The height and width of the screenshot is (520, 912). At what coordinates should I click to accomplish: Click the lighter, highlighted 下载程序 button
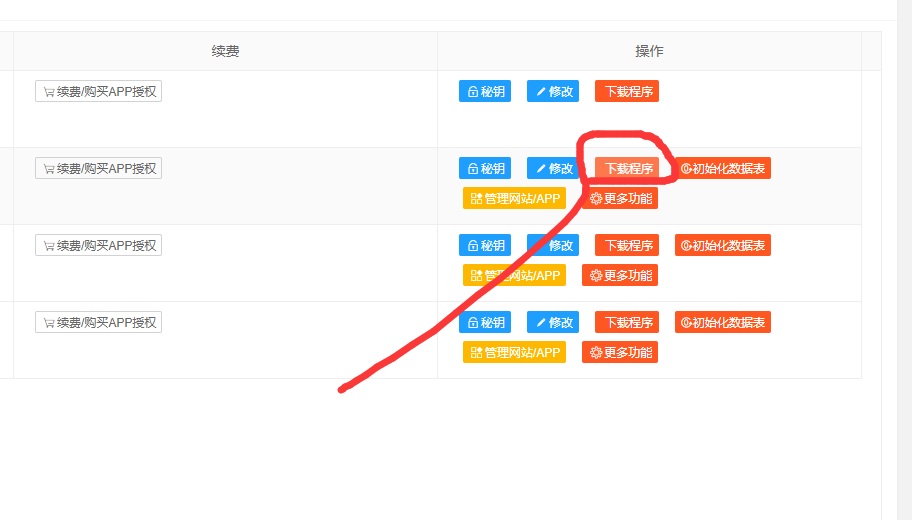(627, 168)
